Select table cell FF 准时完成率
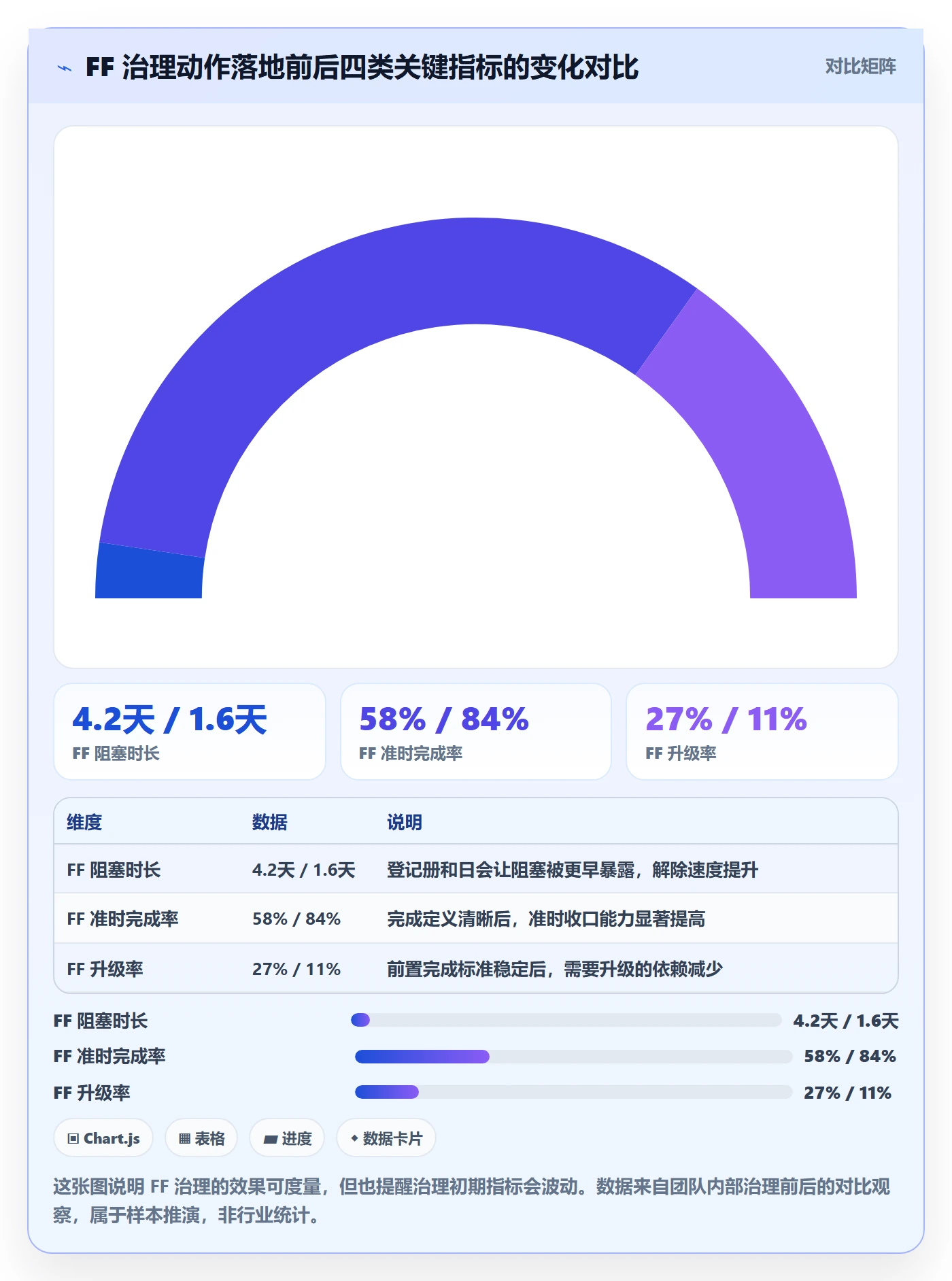The width and height of the screenshot is (952, 1281). point(122,919)
